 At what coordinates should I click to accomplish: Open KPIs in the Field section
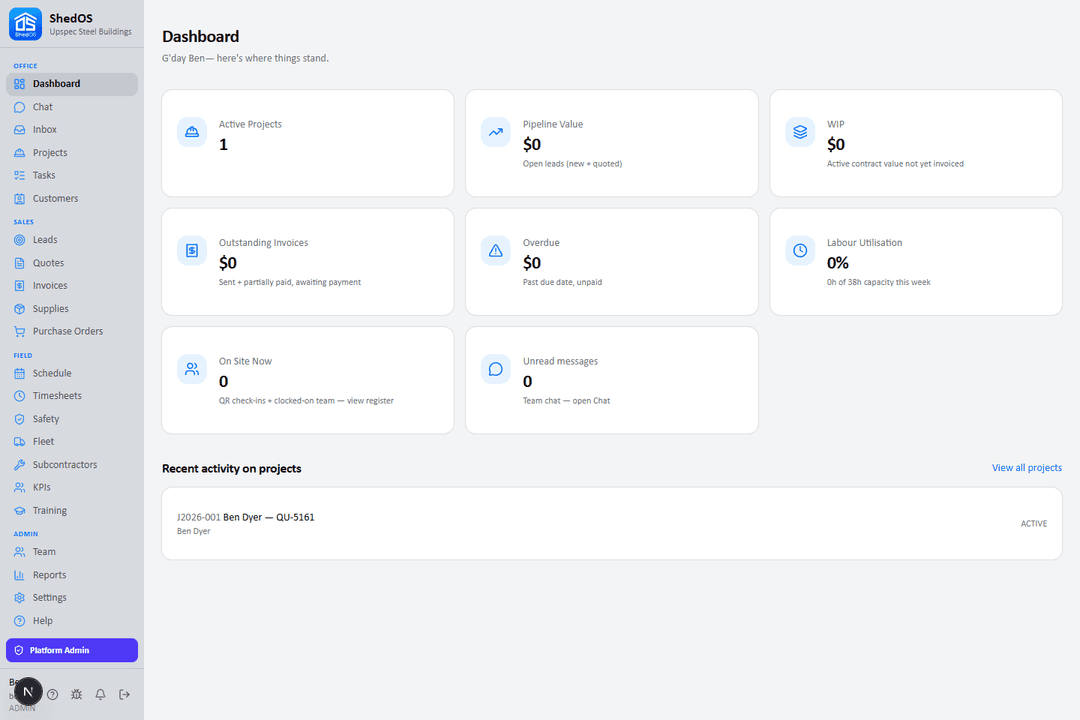coord(72,487)
